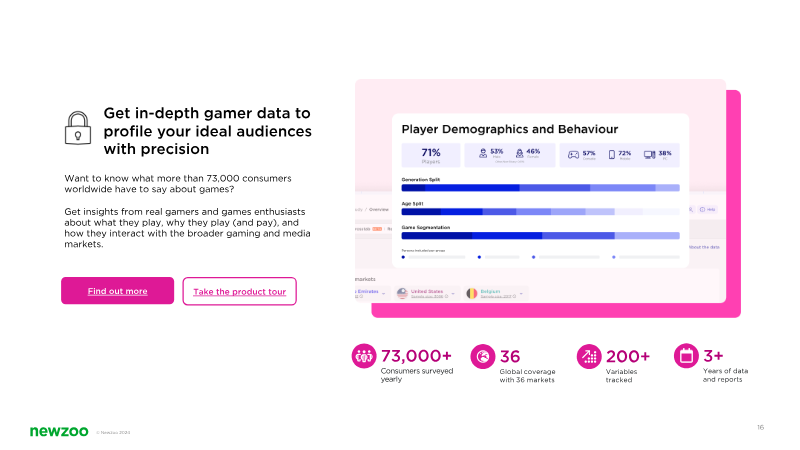Open the Emirates market dropdown arrow
The height and width of the screenshot is (450, 800).
384,293
